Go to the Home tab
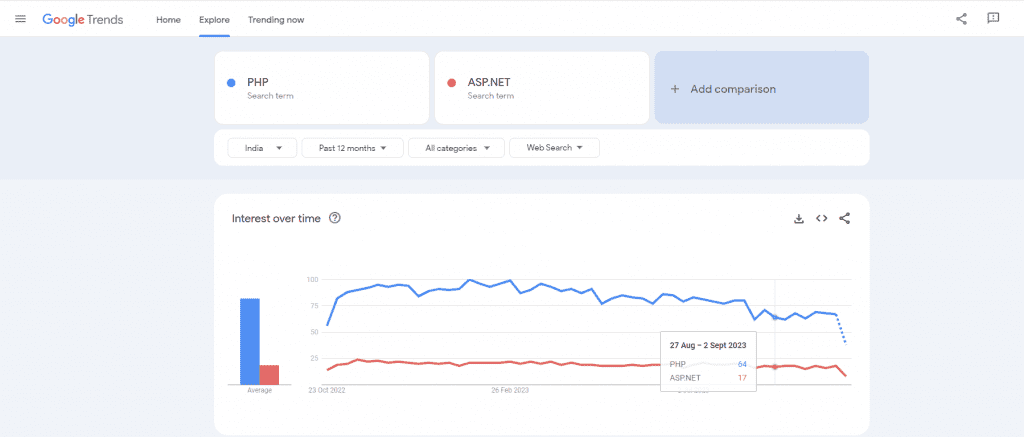This screenshot has width=1024, height=437. 168,20
